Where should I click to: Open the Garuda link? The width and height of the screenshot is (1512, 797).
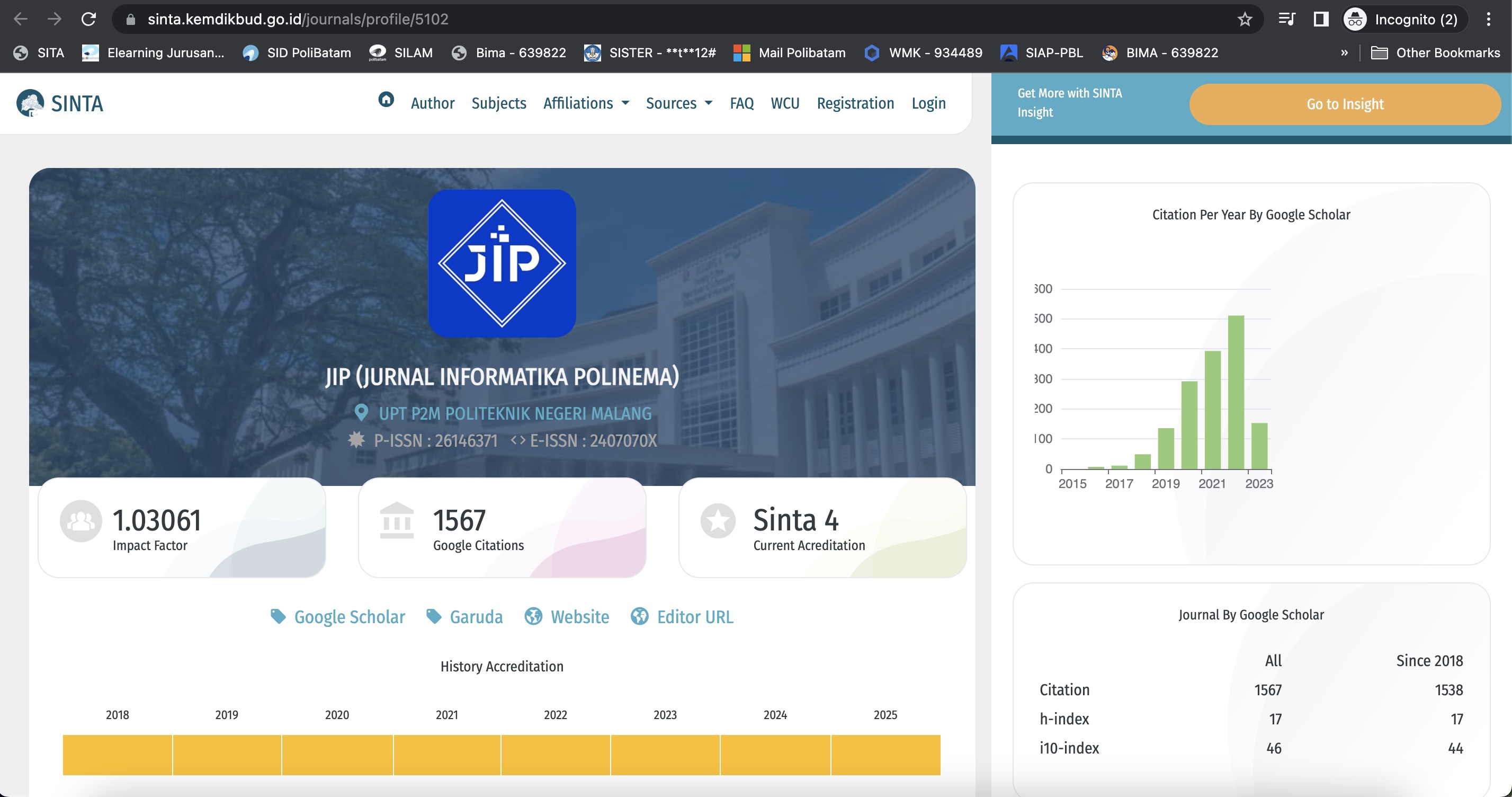click(x=476, y=617)
